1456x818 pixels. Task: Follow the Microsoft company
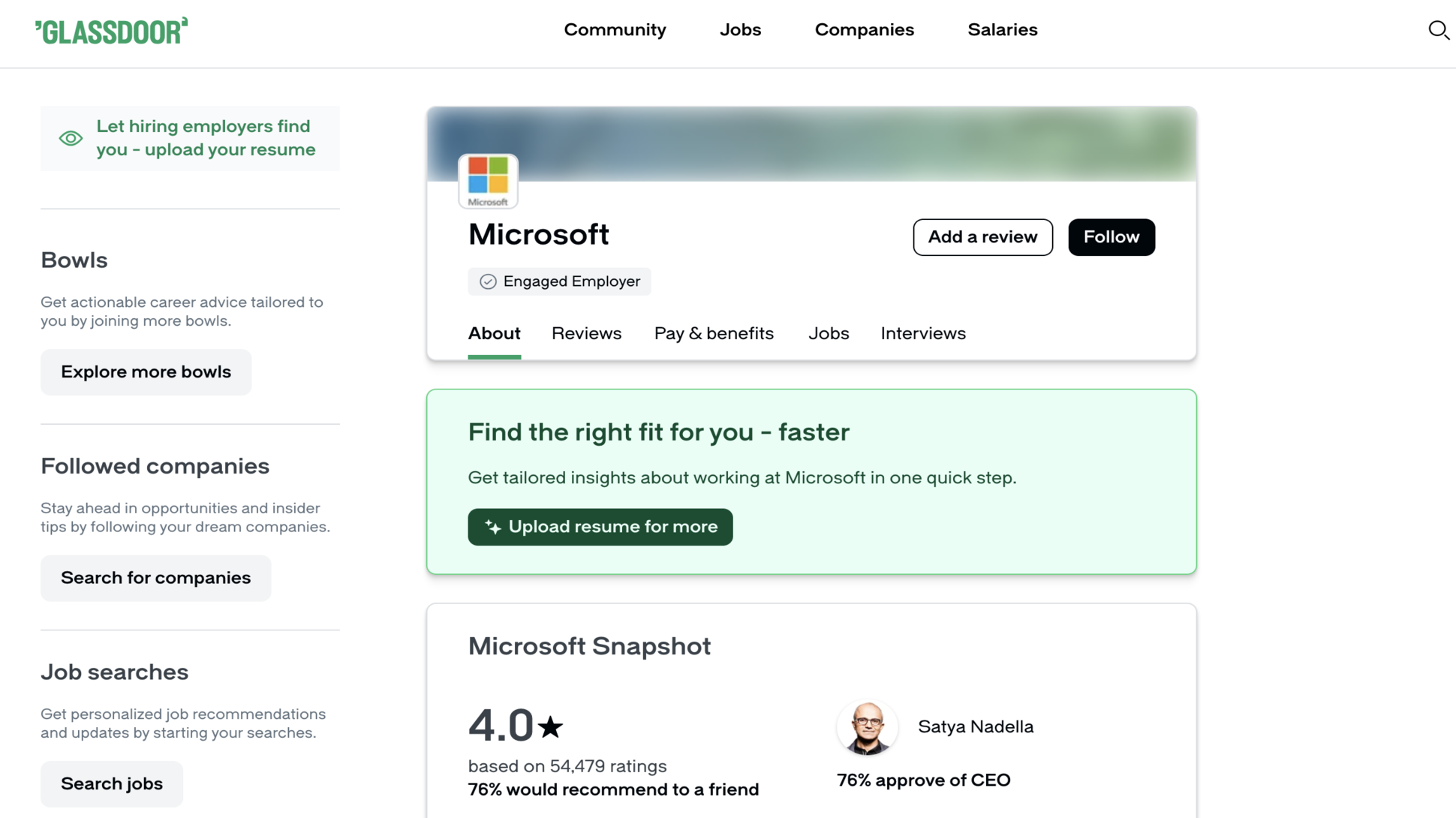click(1112, 237)
